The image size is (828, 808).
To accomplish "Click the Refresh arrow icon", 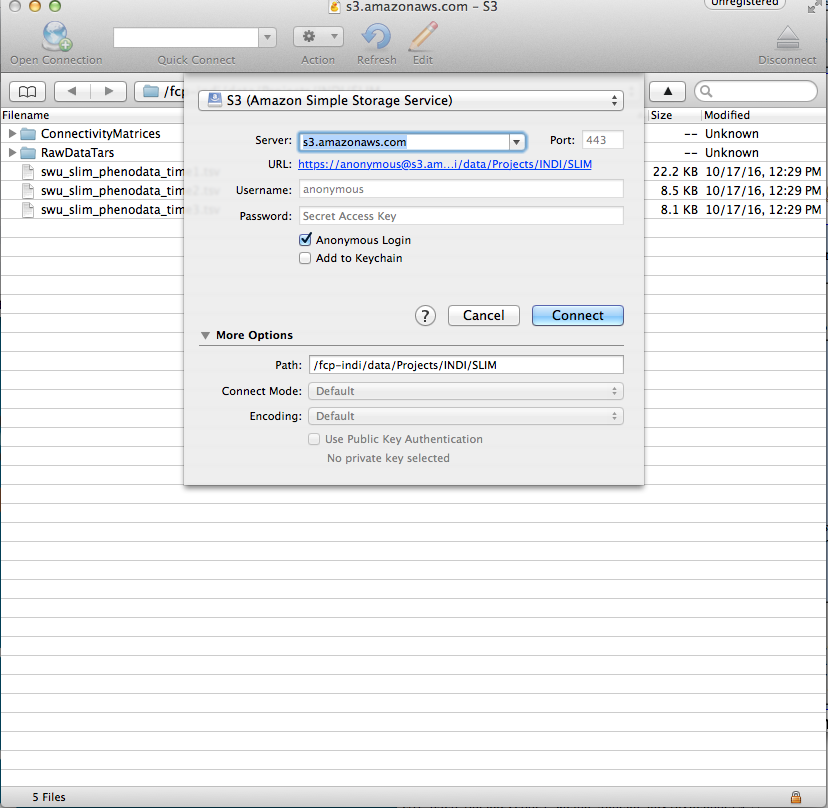I will click(x=376, y=36).
